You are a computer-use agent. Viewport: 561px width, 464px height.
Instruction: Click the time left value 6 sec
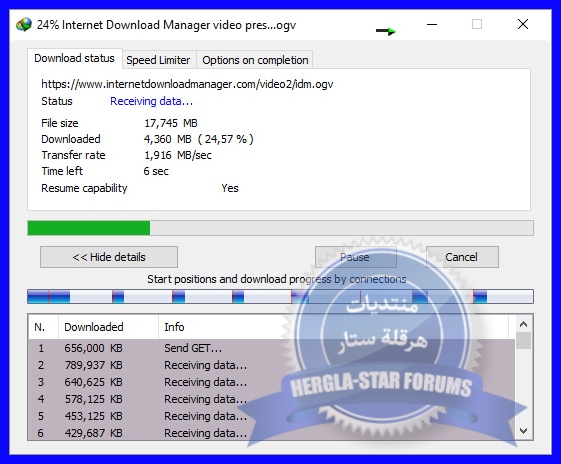[x=156, y=171]
